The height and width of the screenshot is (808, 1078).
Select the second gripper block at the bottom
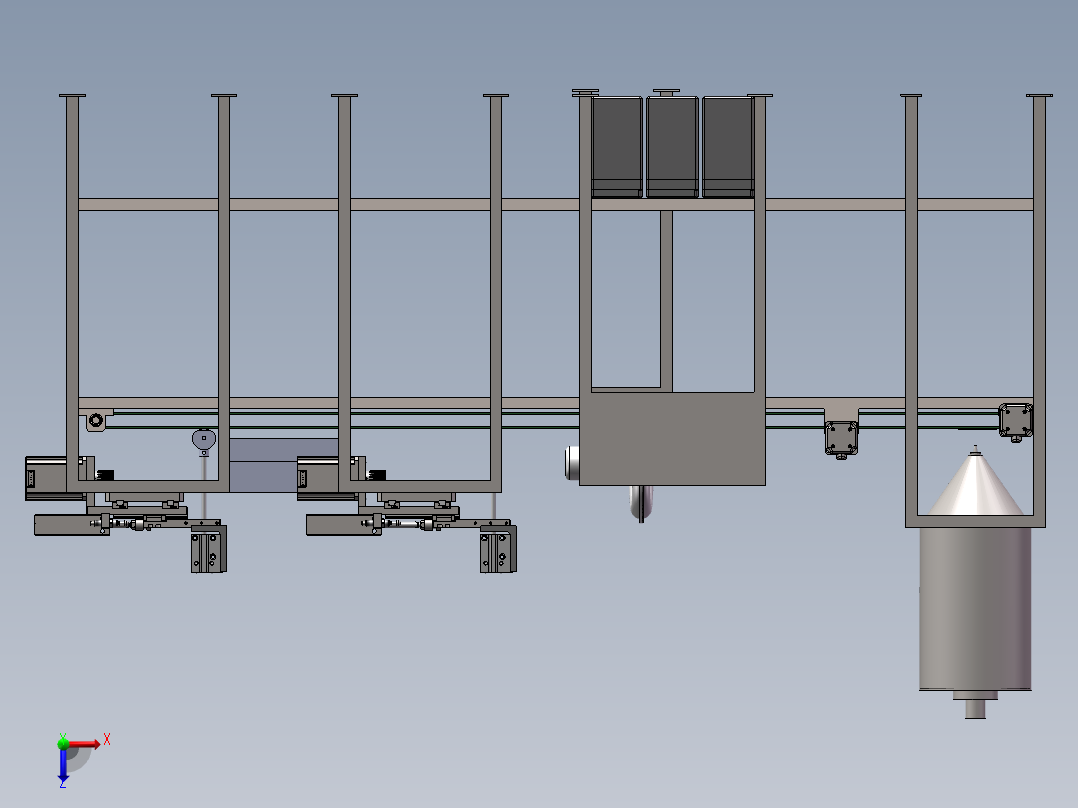coord(498,549)
